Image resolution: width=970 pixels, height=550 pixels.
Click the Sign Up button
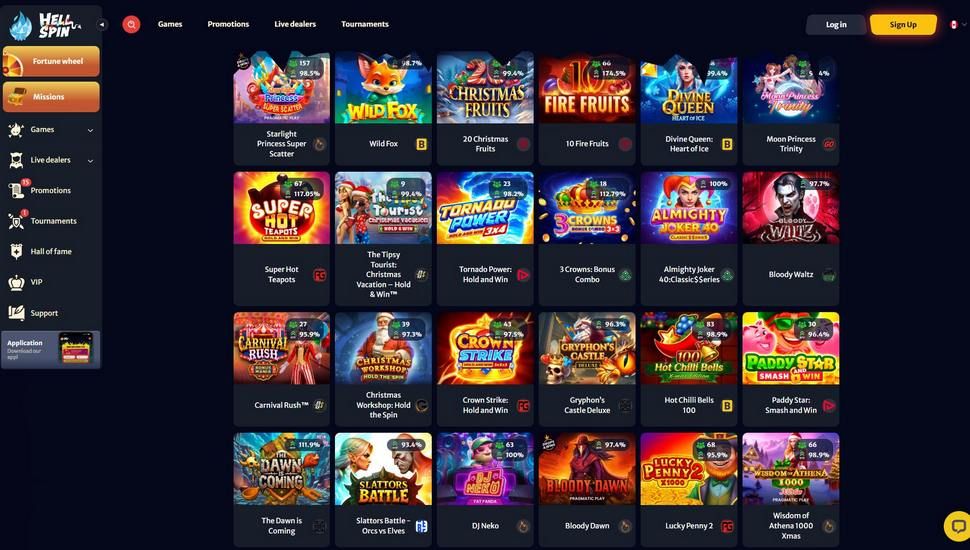[x=903, y=25]
